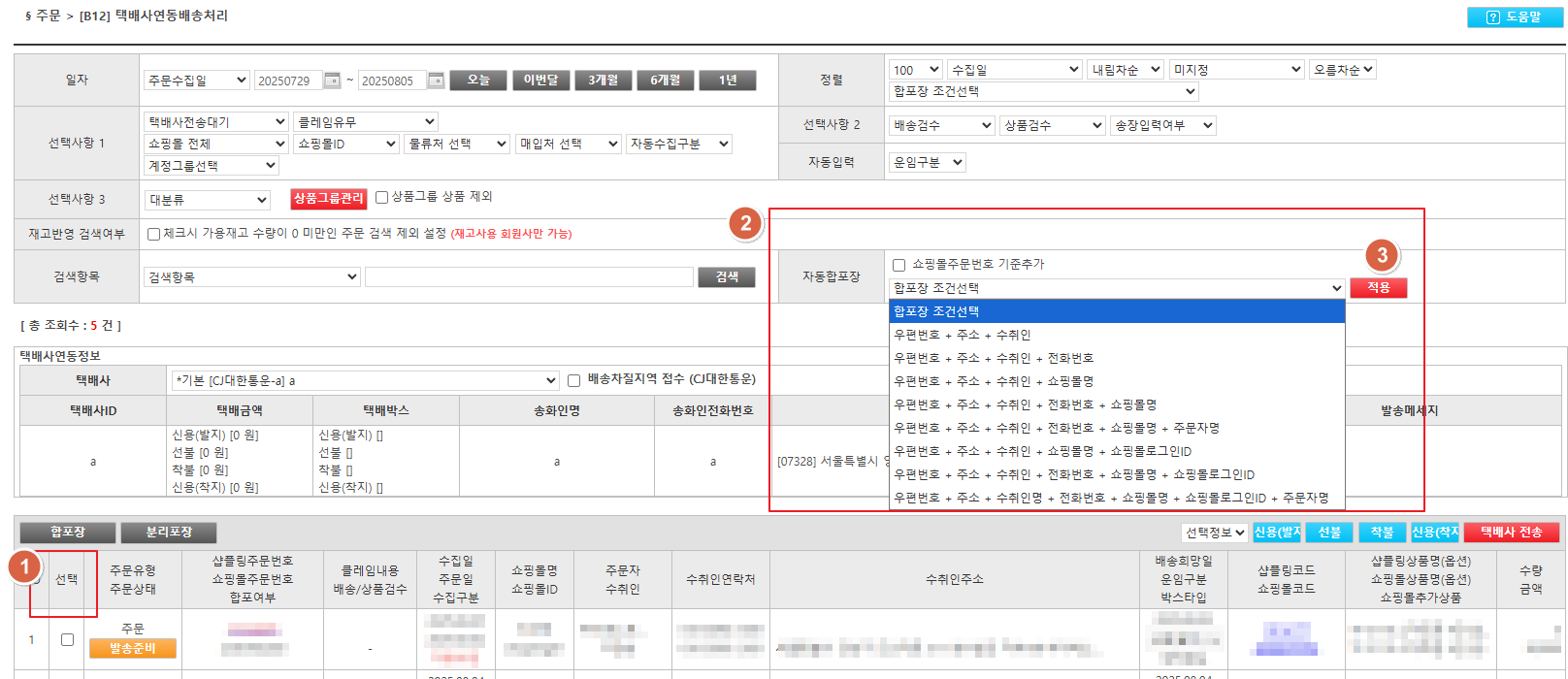Open calendar picker for end date 20250805
Image resolution: width=1568 pixels, height=679 pixels.
436,81
